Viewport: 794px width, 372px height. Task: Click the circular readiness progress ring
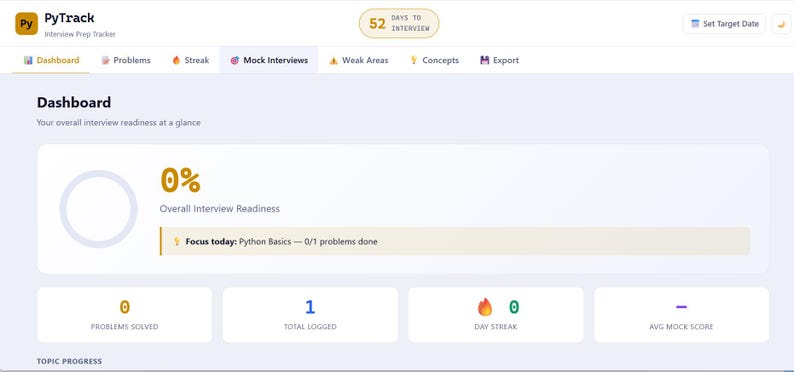point(98,209)
